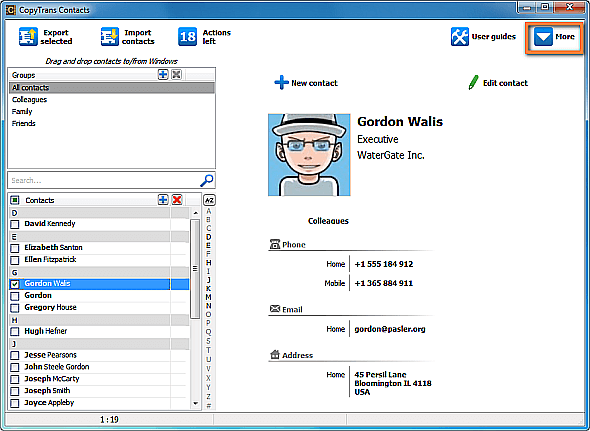Image resolution: width=590 pixels, height=431 pixels.
Task: Select contact name Hugh Hefner
Action: coord(46,331)
